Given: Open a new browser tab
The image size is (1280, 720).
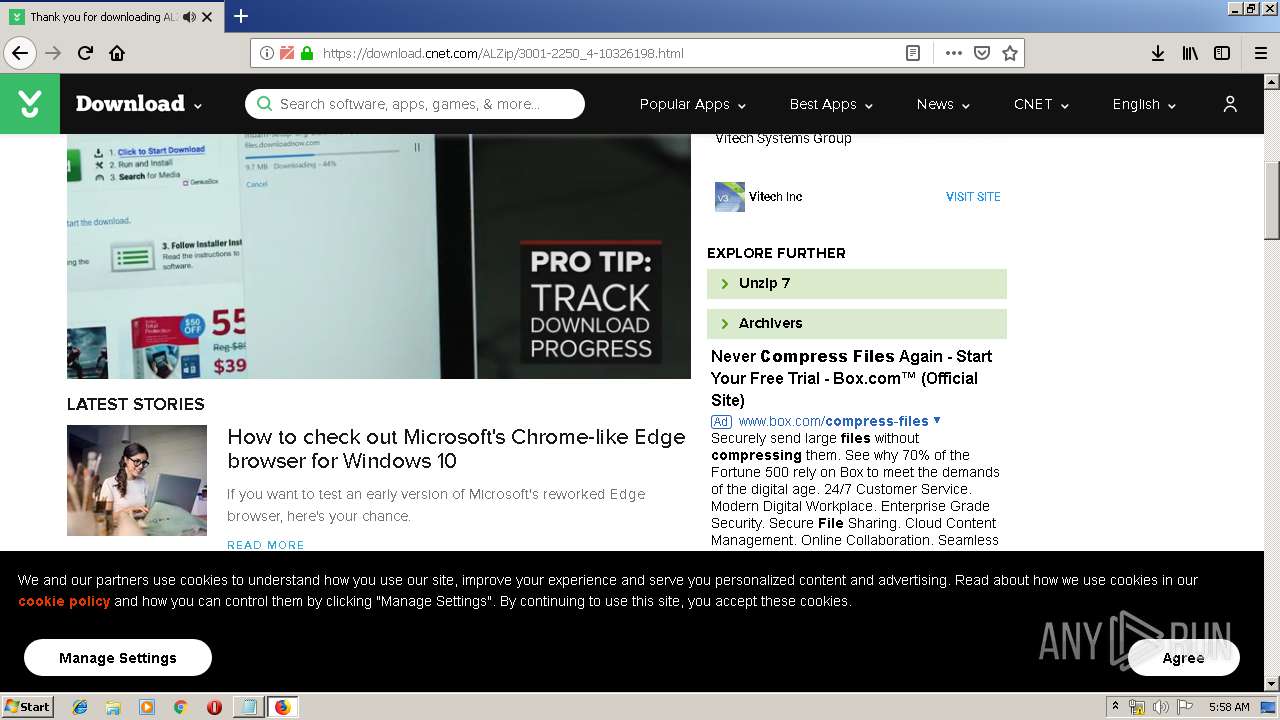Looking at the screenshot, I should (x=241, y=16).
